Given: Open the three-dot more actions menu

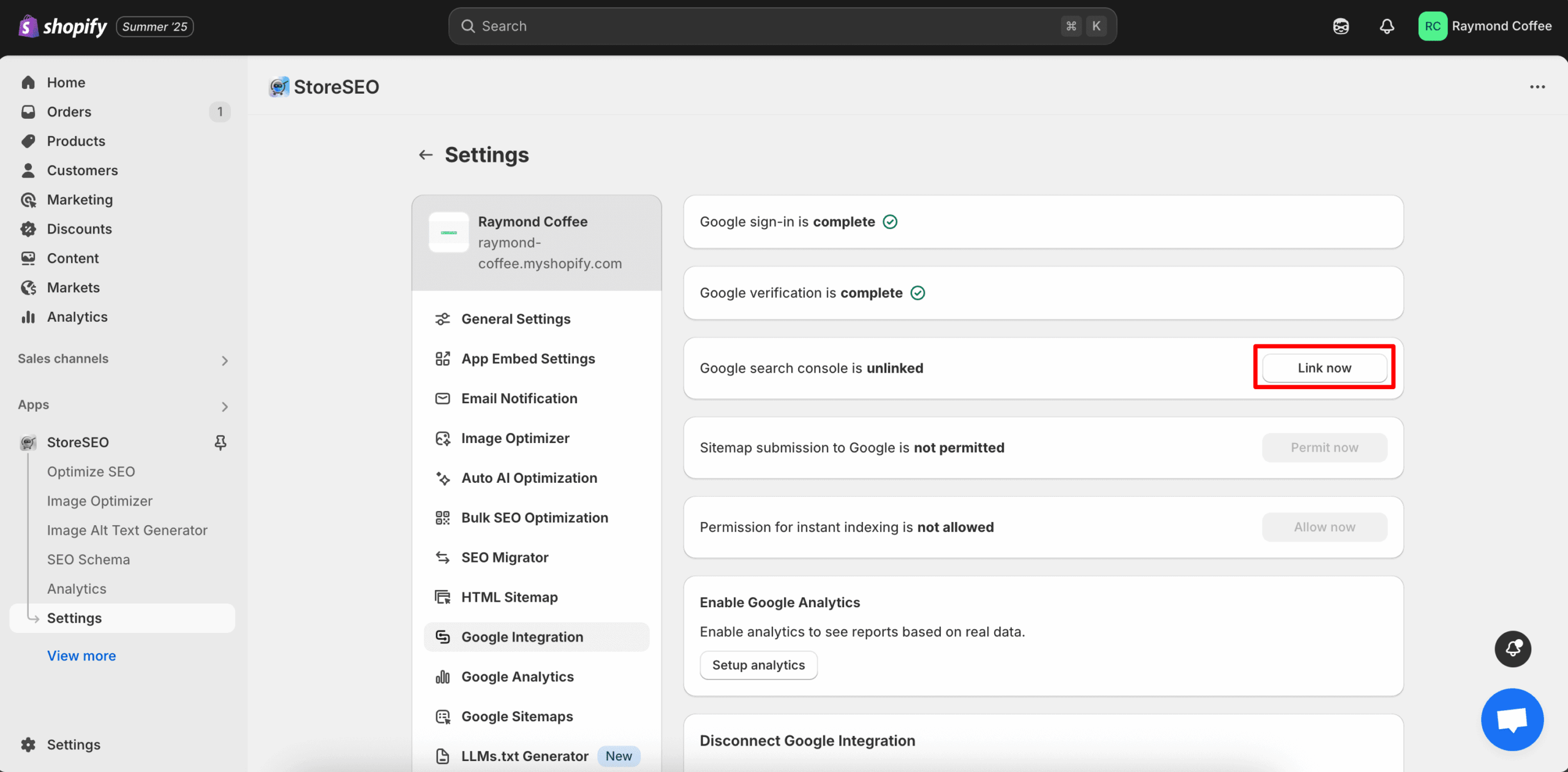Looking at the screenshot, I should (x=1537, y=87).
